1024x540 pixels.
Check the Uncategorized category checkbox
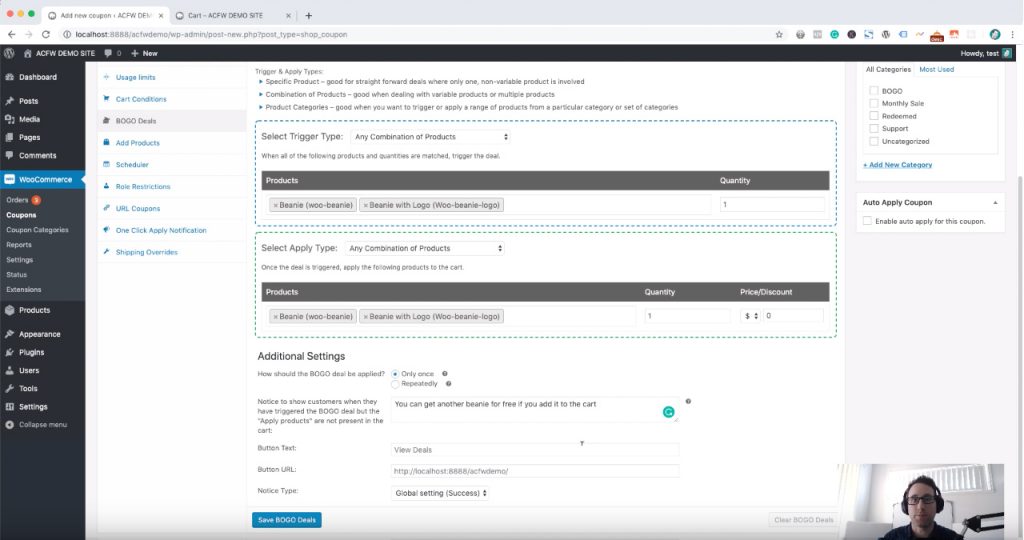[x=874, y=141]
